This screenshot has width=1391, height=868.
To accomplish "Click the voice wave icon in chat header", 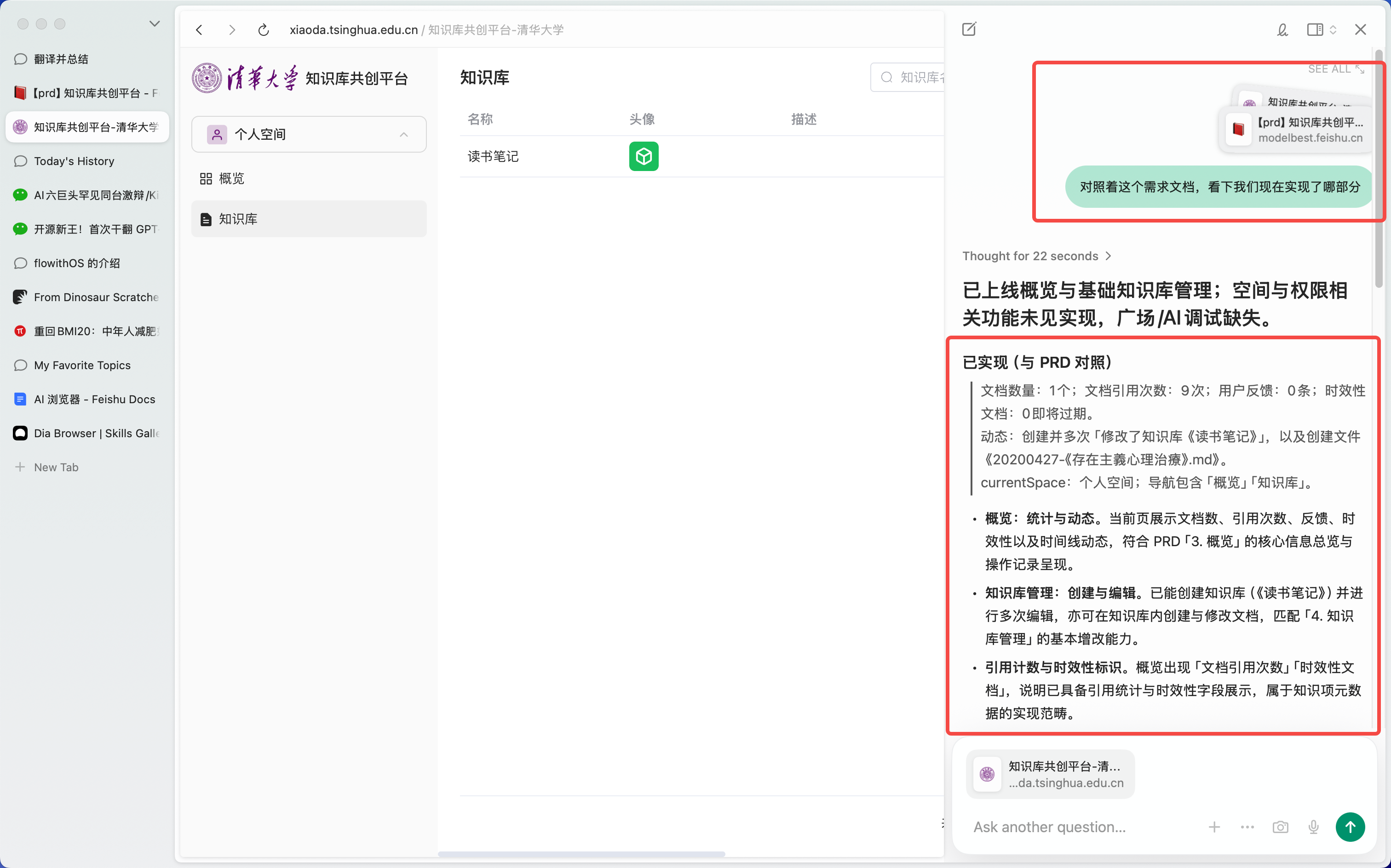I will [x=1282, y=30].
